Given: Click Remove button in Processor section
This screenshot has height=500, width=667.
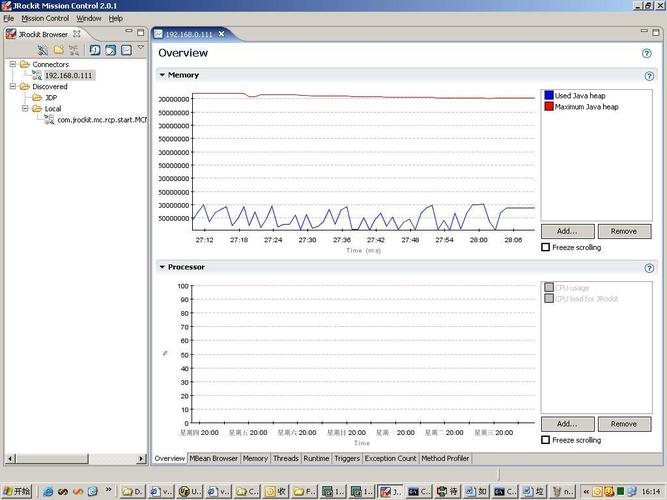Looking at the screenshot, I should (624, 424).
